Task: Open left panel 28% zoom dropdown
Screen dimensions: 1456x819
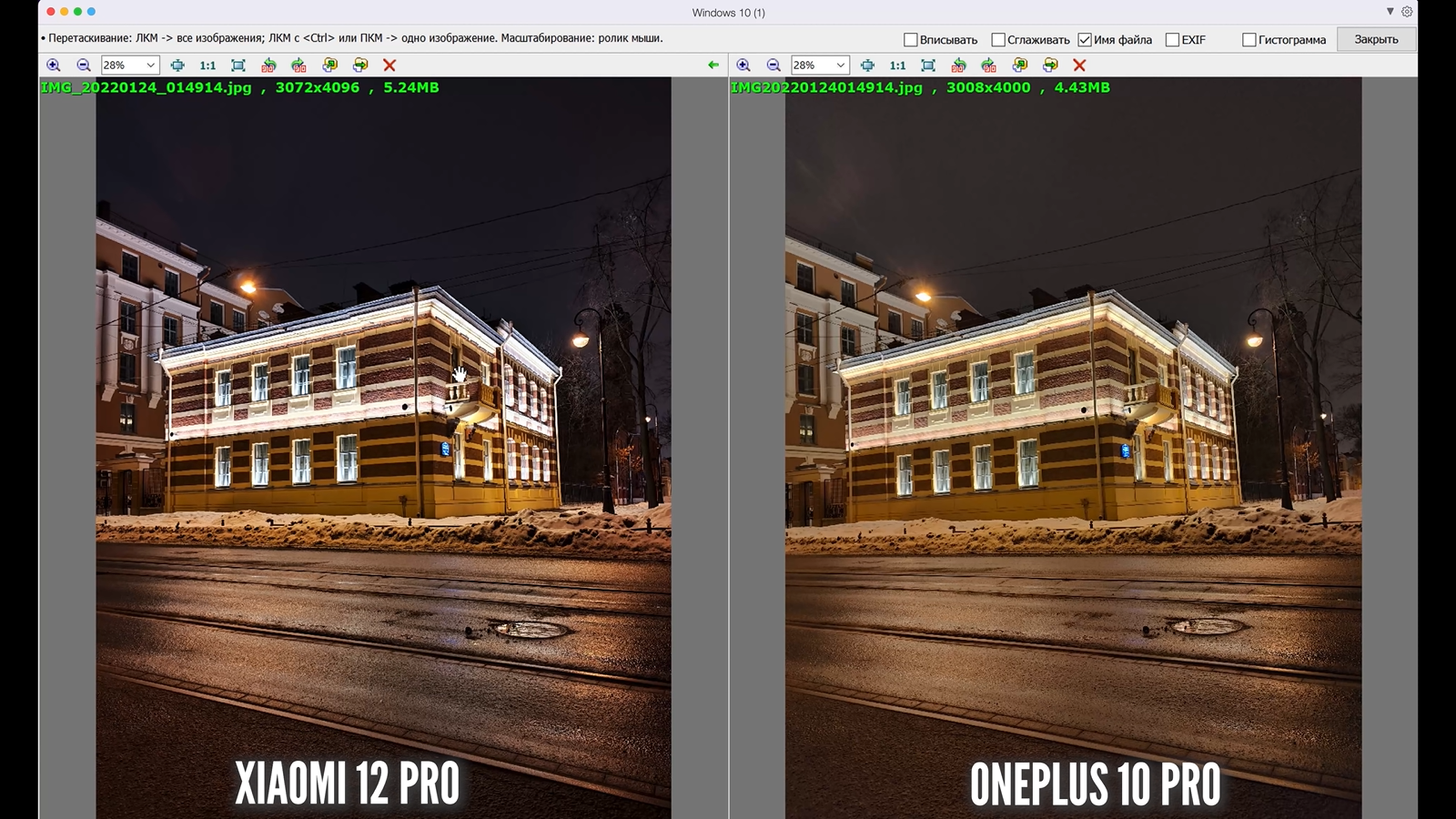Action: pos(150,66)
